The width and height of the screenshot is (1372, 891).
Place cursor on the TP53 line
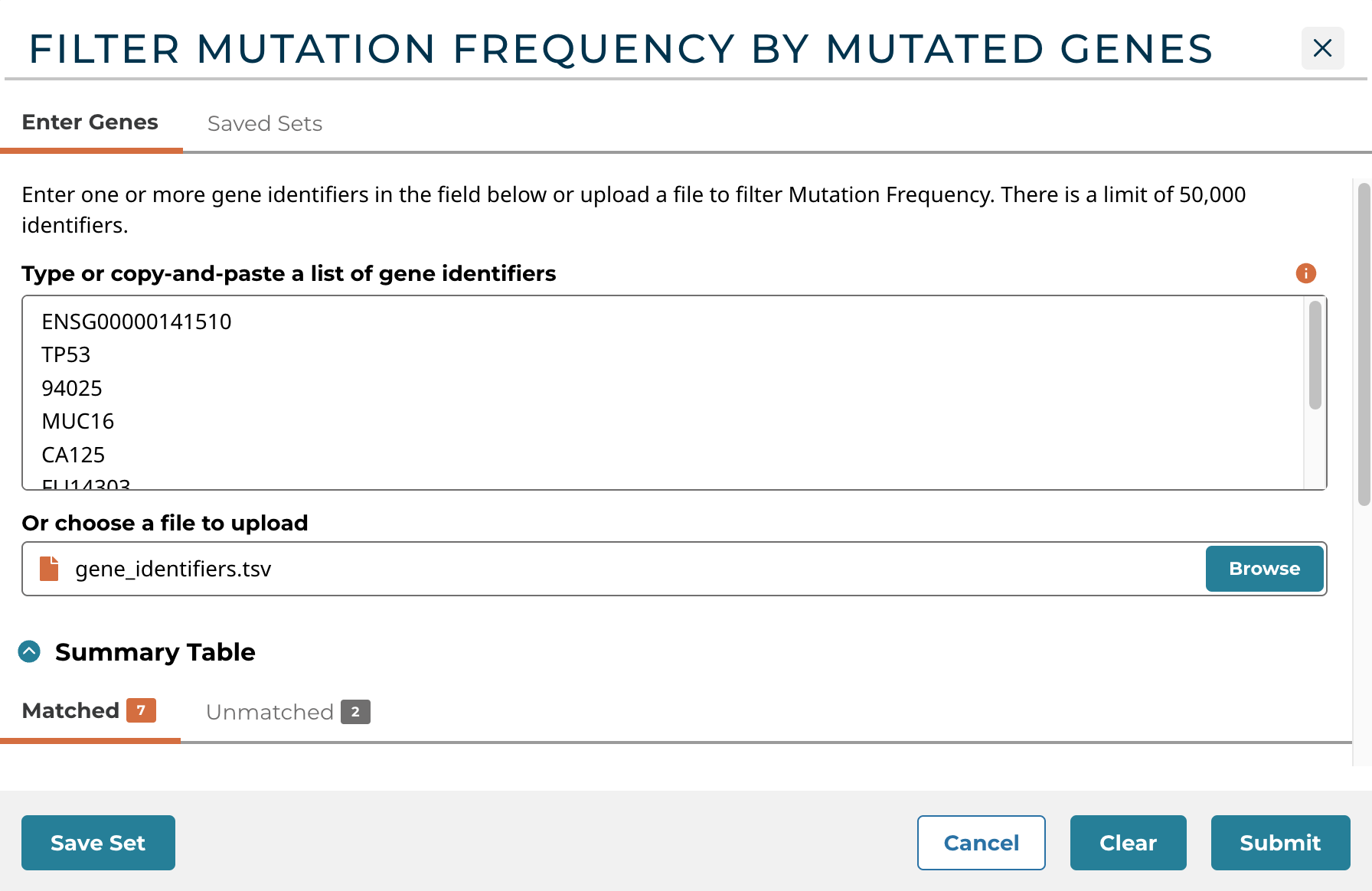pos(67,355)
